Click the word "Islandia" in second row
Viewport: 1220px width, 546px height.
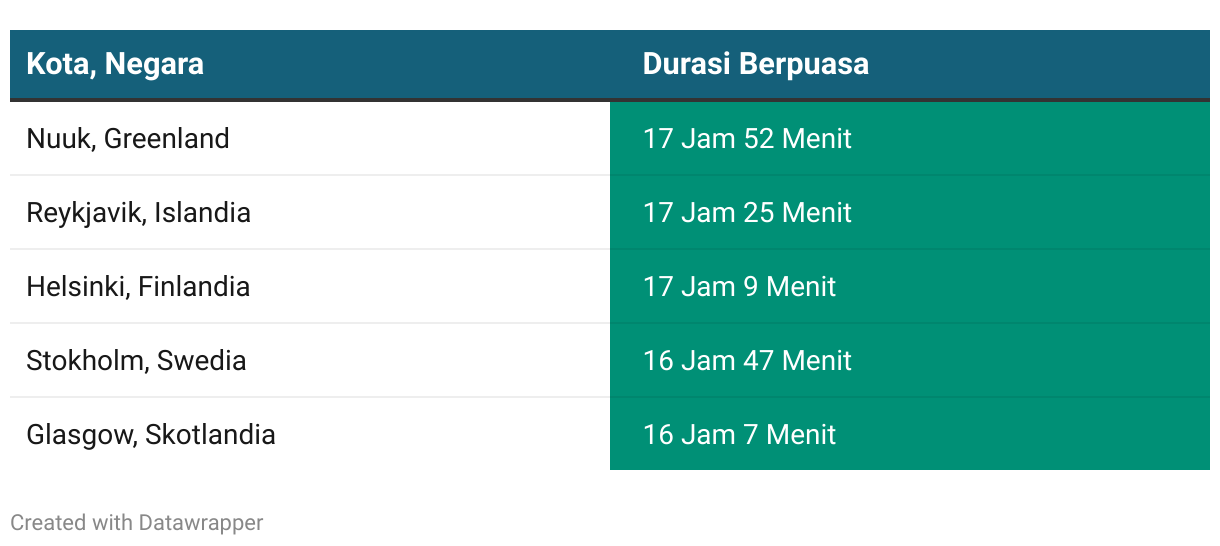click(202, 212)
